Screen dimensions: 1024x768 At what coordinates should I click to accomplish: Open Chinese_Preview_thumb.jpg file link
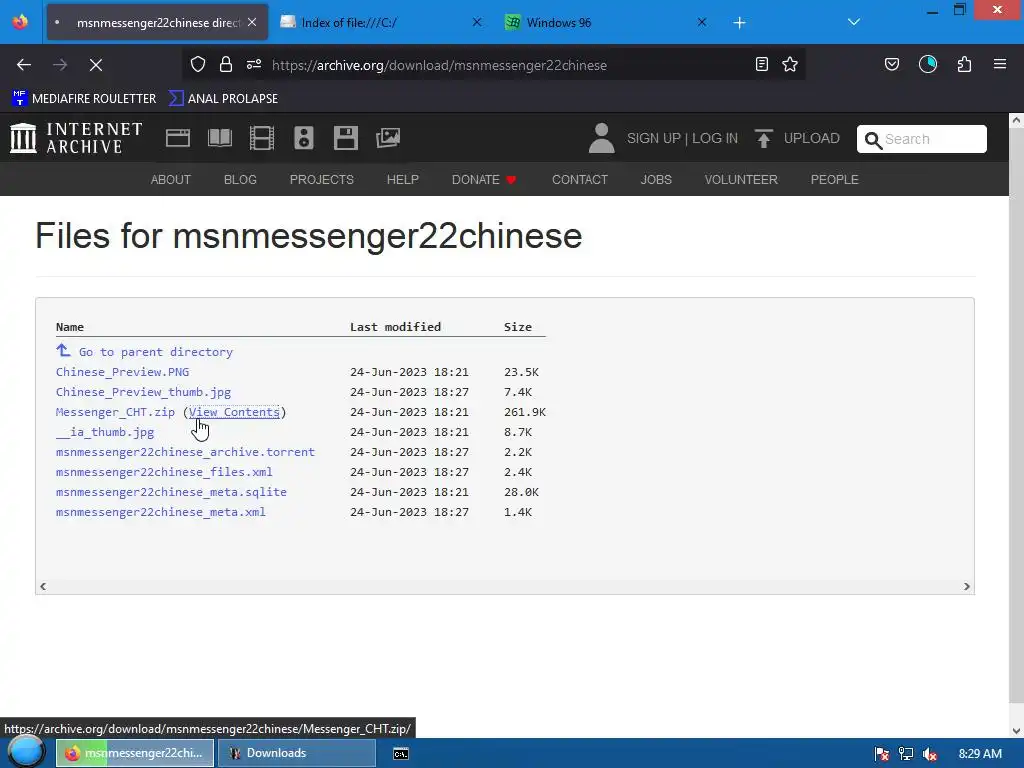(144, 392)
